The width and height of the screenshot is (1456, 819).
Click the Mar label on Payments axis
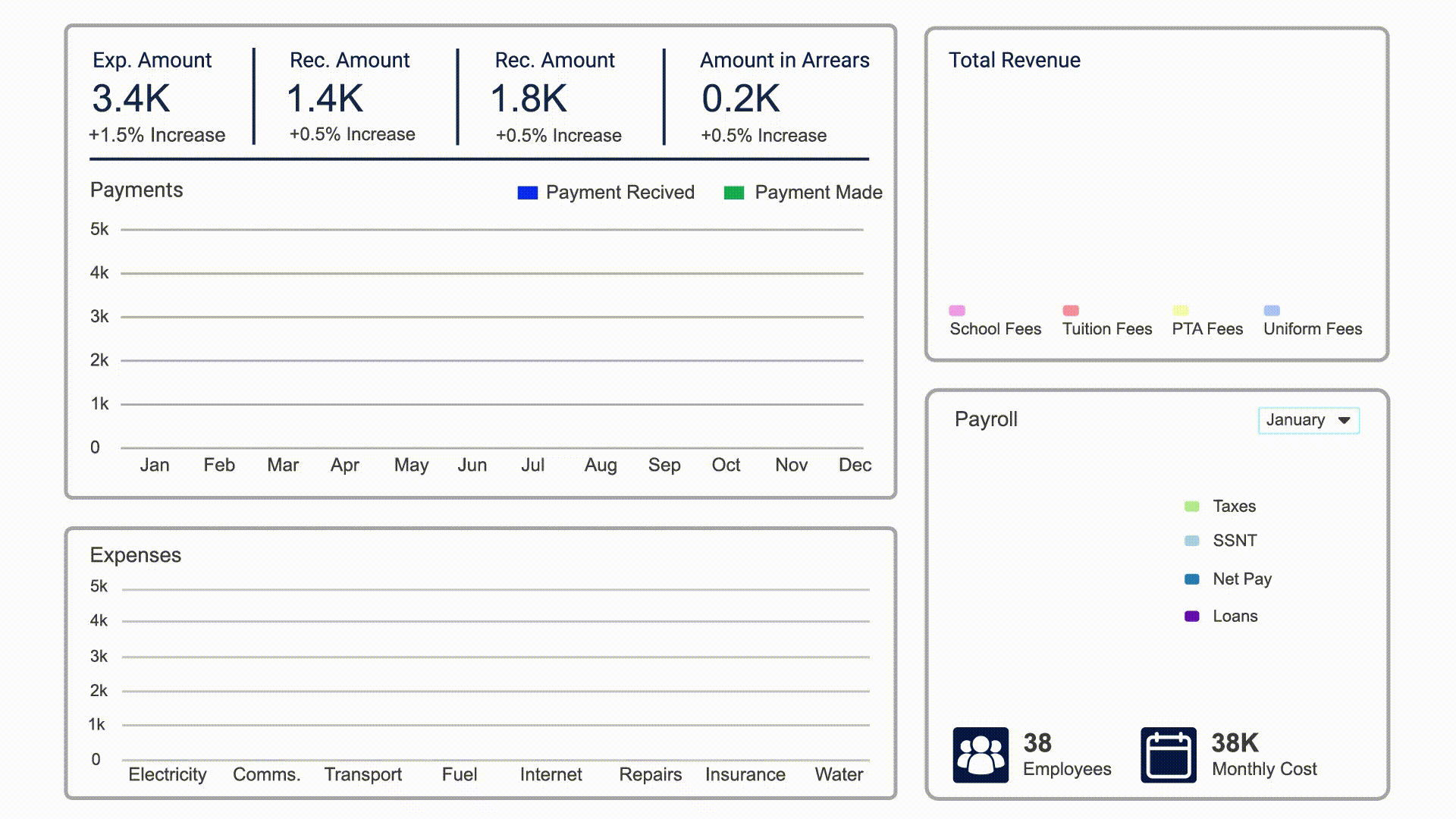[x=283, y=465]
